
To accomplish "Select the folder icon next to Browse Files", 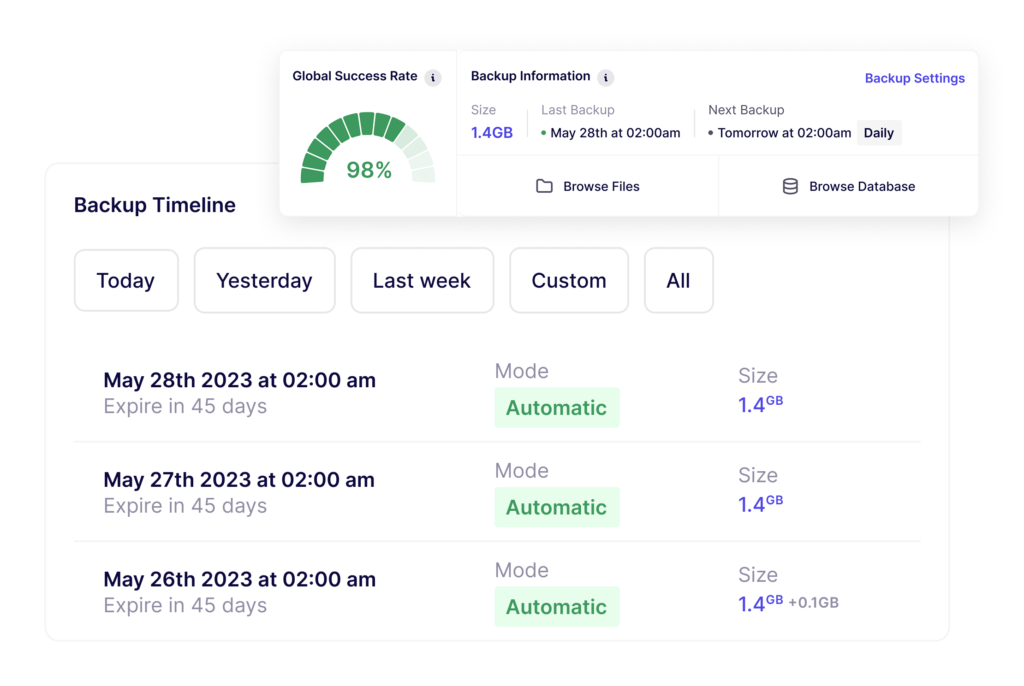I will [543, 186].
